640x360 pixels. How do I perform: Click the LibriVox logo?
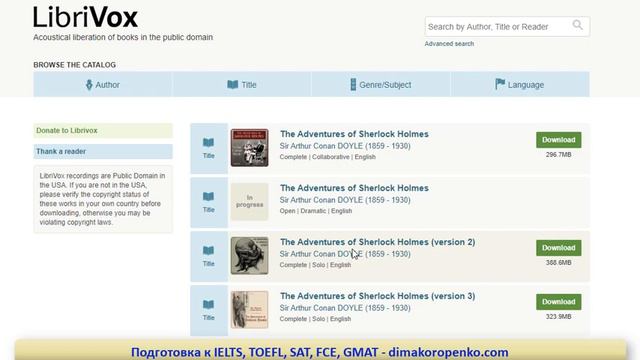85,17
